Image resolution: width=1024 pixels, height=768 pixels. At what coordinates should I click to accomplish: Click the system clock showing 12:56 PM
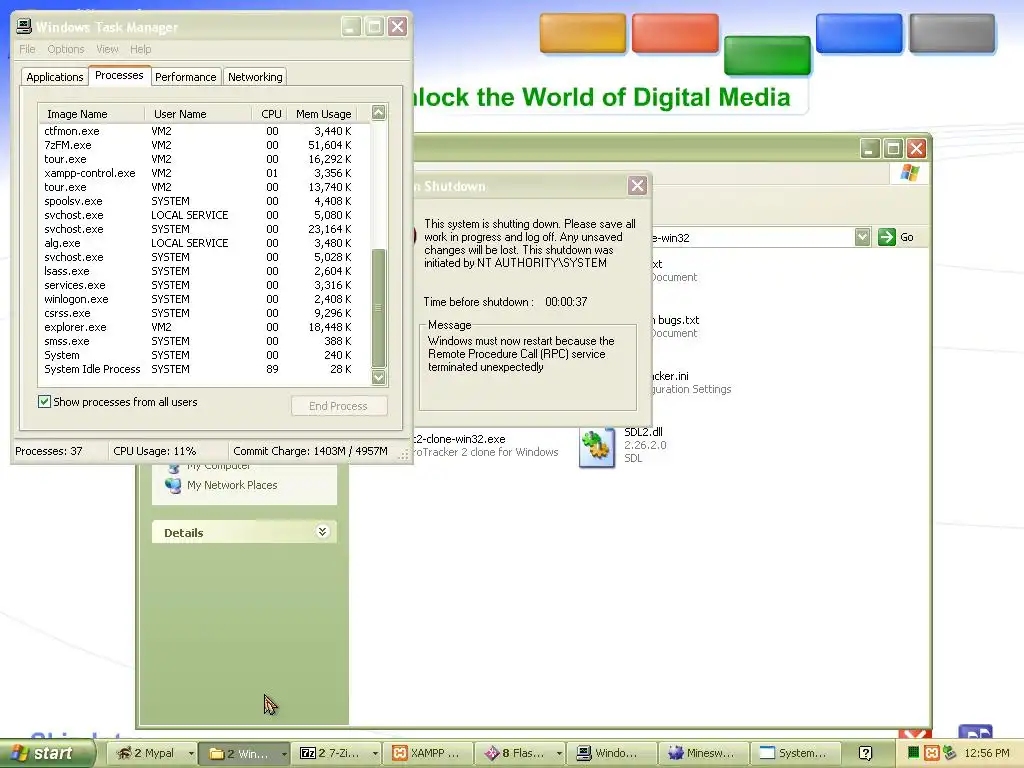point(987,753)
